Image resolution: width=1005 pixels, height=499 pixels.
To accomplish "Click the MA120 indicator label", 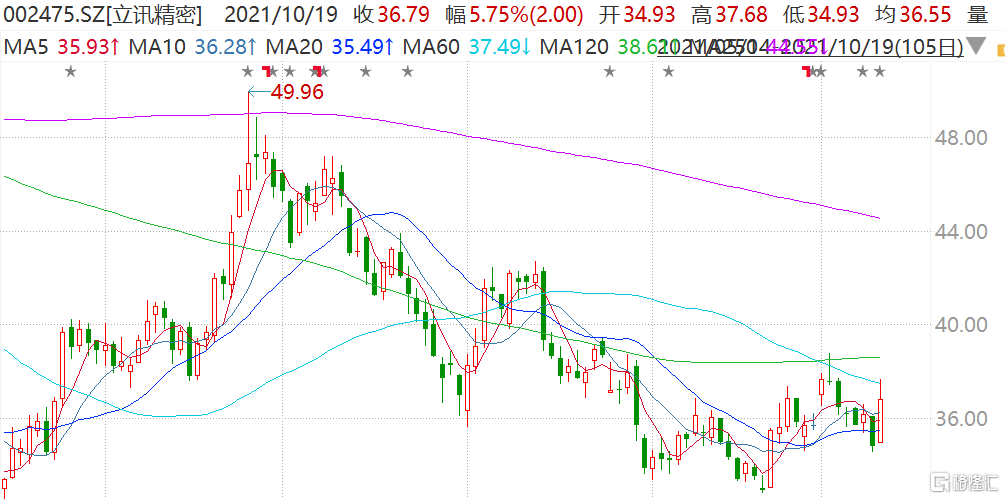I will pos(574,47).
